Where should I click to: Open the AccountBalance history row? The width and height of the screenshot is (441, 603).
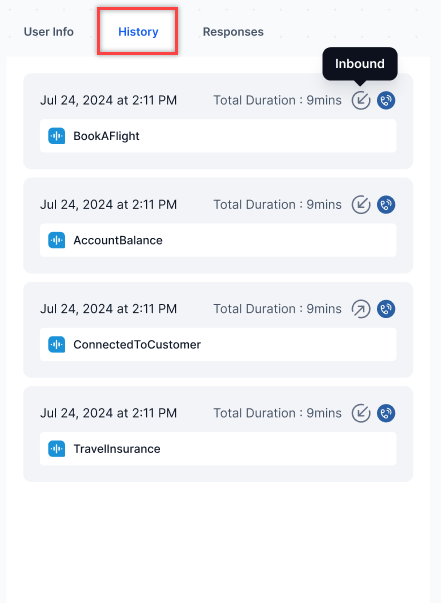point(218,240)
